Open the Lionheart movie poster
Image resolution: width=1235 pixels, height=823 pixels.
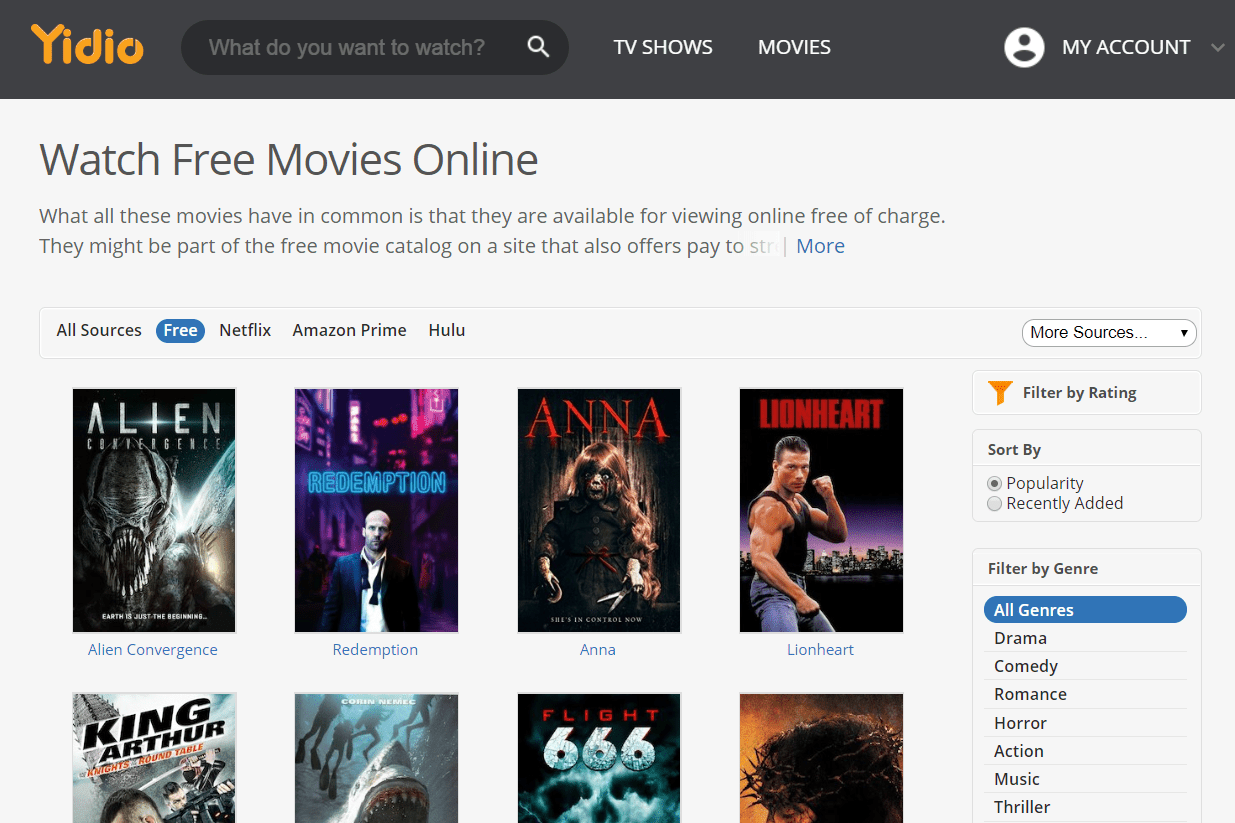(820, 510)
